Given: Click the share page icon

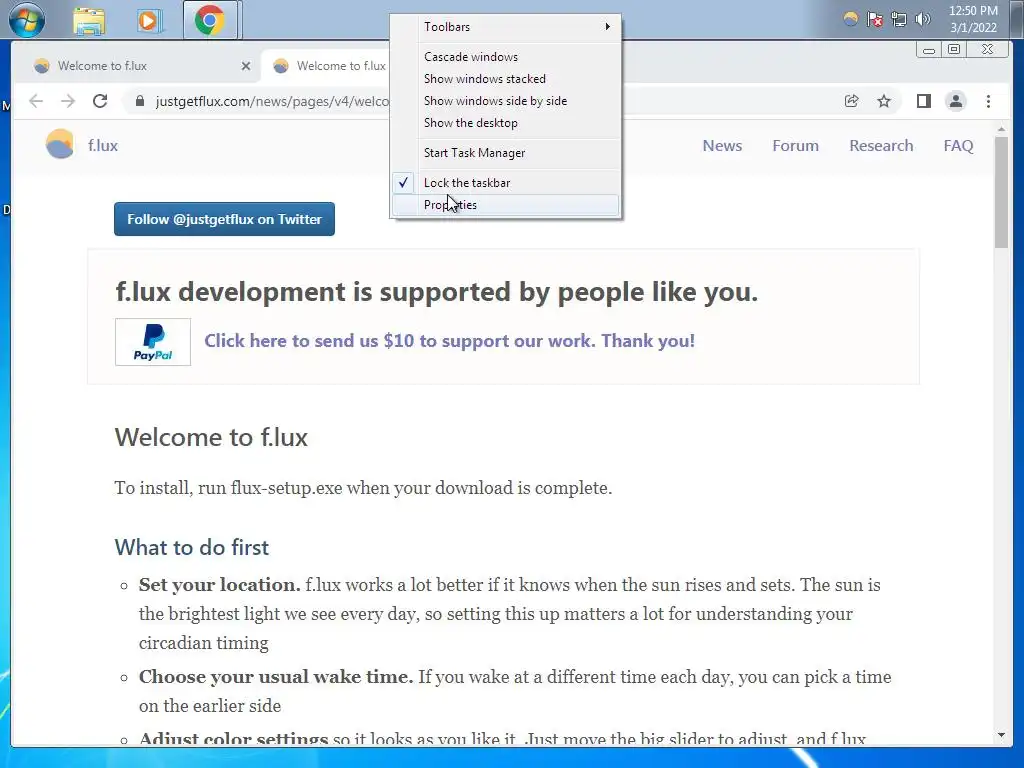Looking at the screenshot, I should click(851, 101).
